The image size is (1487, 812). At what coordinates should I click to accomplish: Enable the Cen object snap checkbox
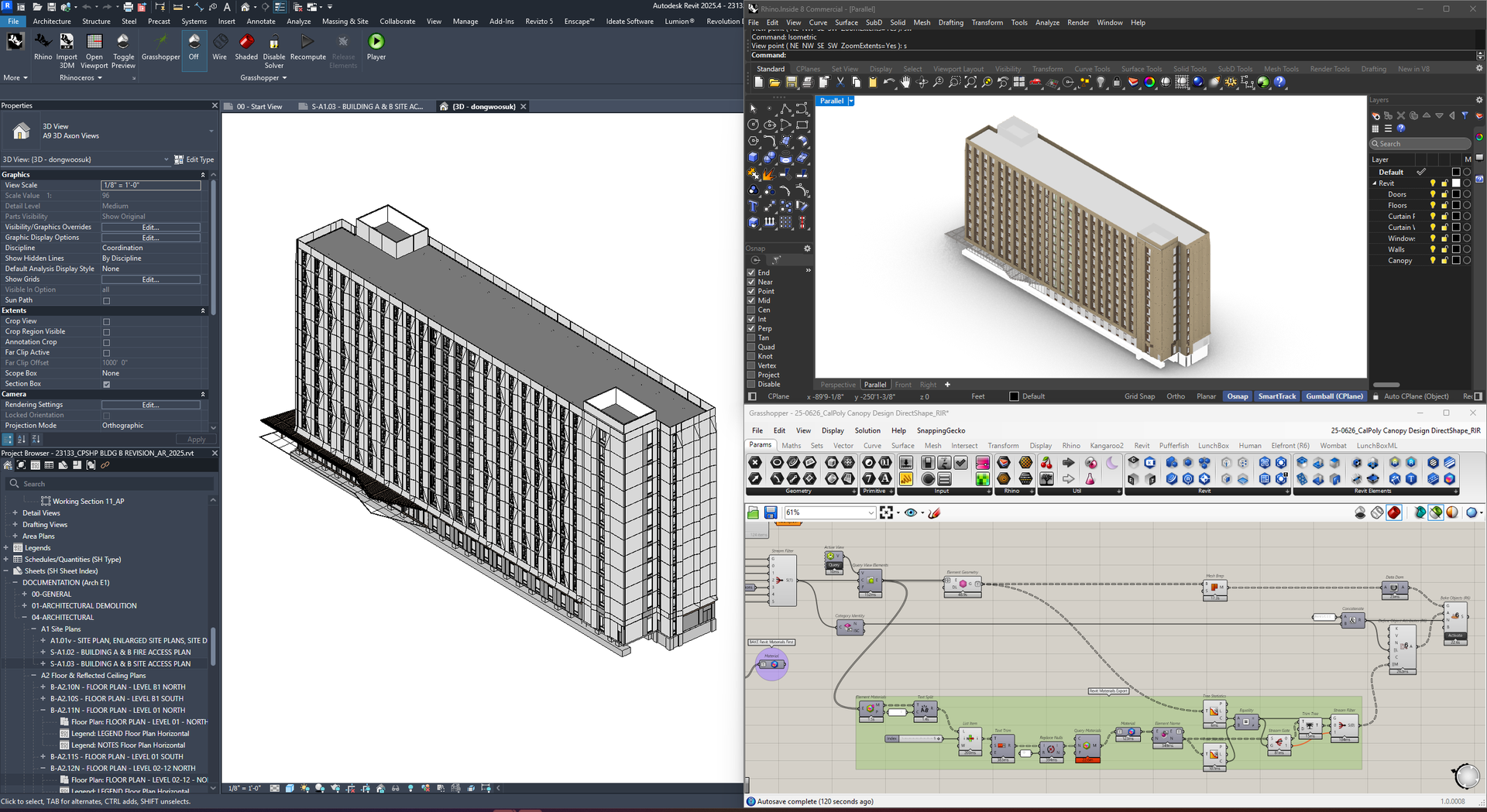pyautogui.click(x=751, y=310)
